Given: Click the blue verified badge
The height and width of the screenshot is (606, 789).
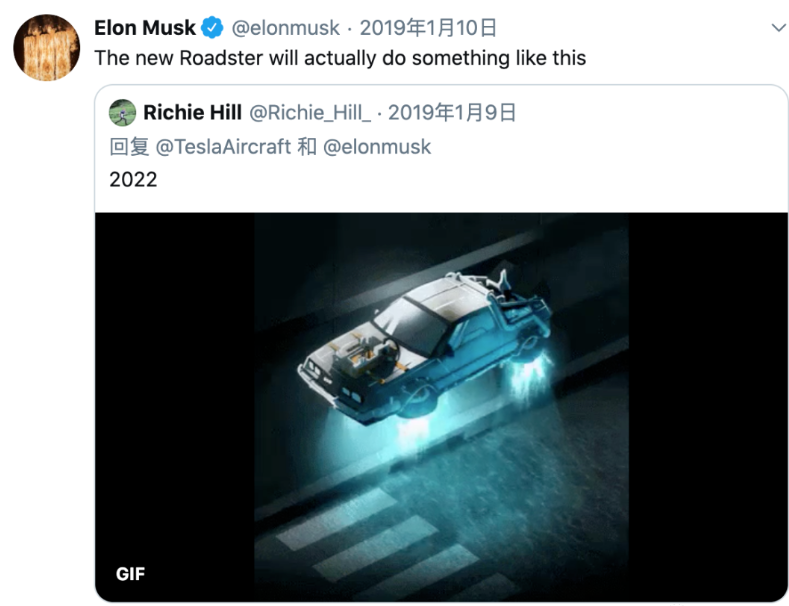Looking at the screenshot, I should click(x=213, y=27).
